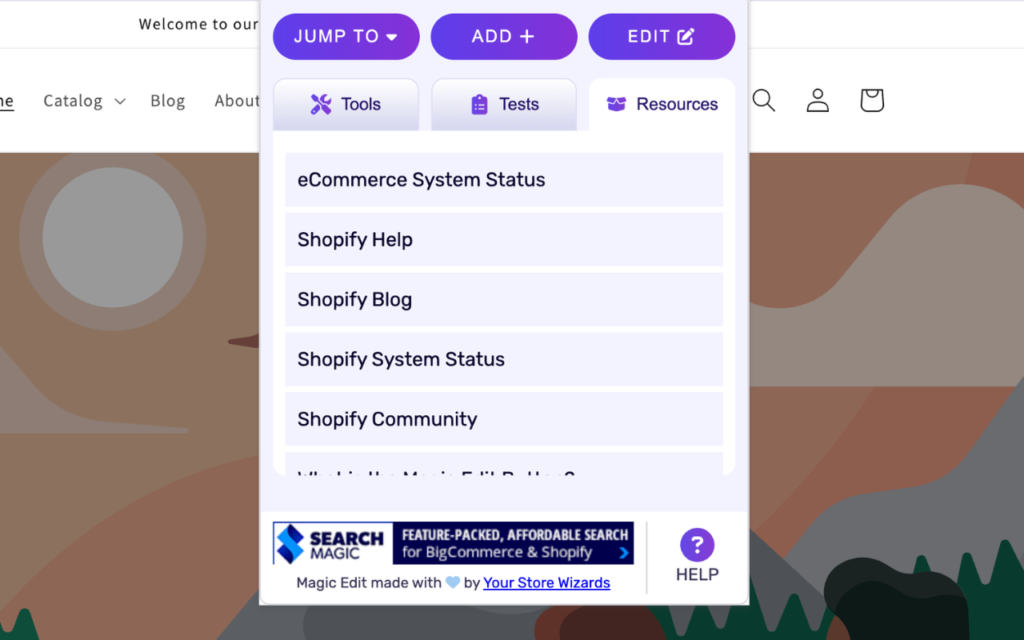Click the Search Magic banner ad
The width and height of the screenshot is (1024, 640).
click(x=453, y=542)
